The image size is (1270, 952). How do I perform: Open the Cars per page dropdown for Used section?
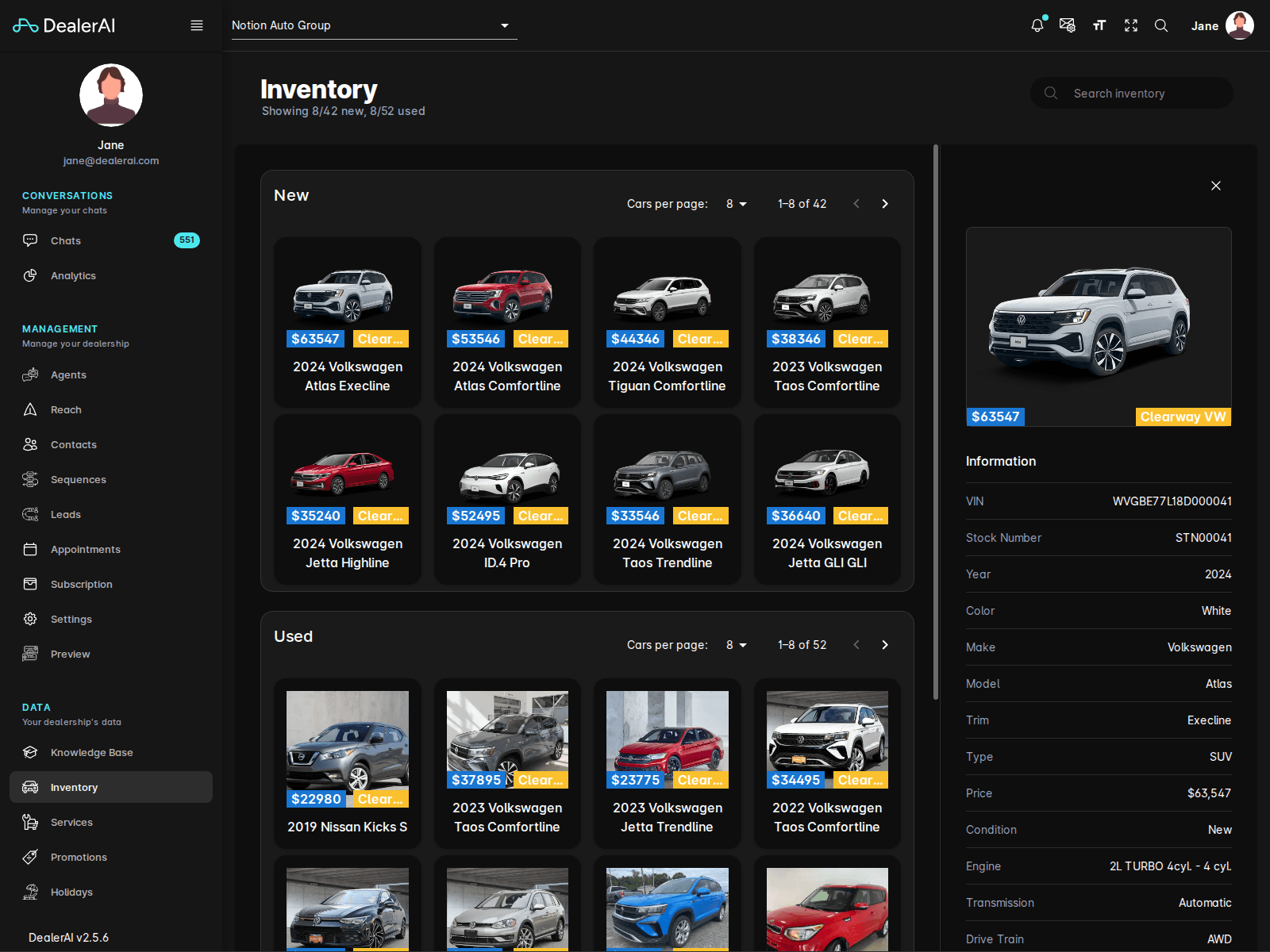point(736,644)
